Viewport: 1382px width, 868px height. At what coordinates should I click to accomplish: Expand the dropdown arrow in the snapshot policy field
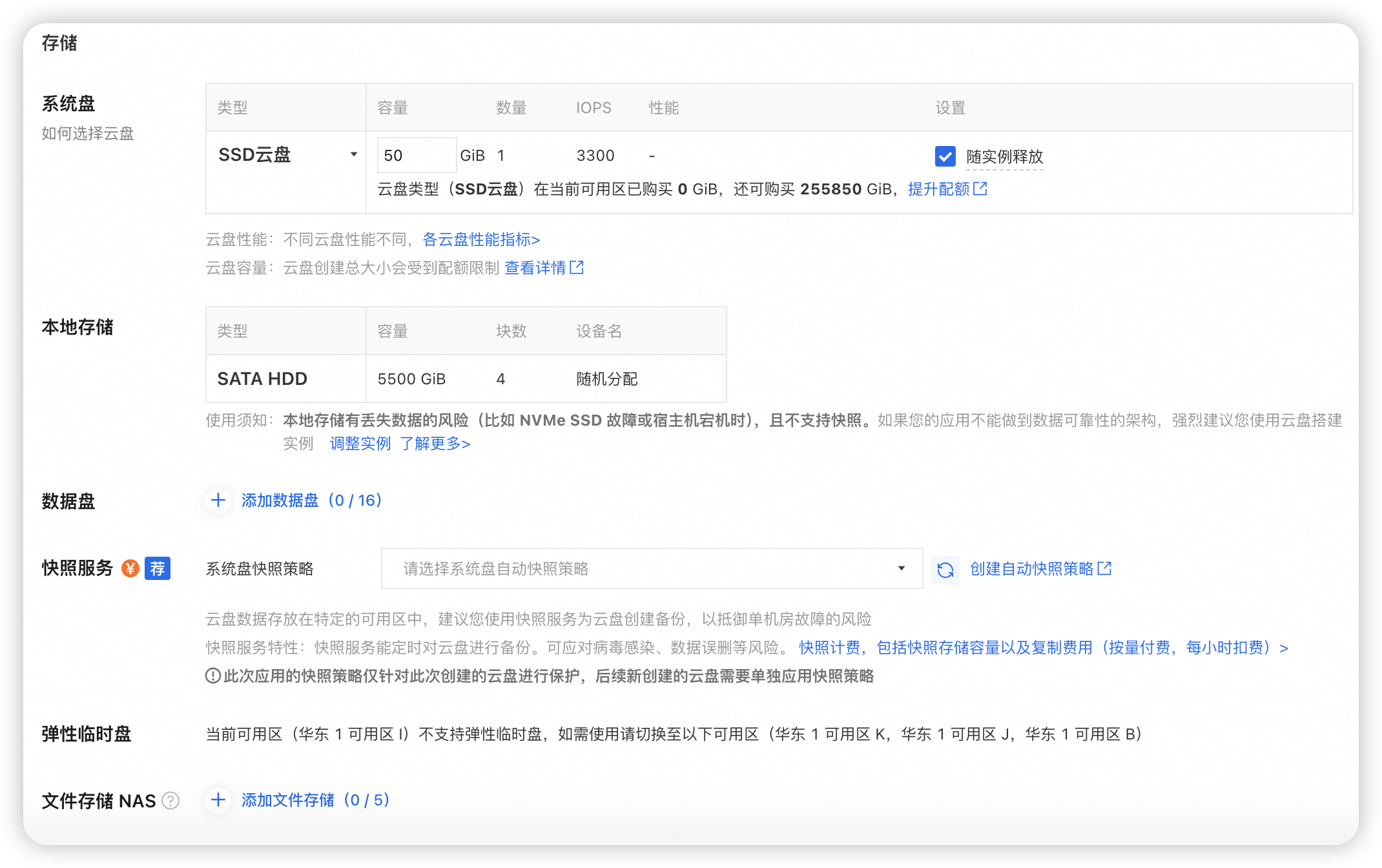point(902,569)
